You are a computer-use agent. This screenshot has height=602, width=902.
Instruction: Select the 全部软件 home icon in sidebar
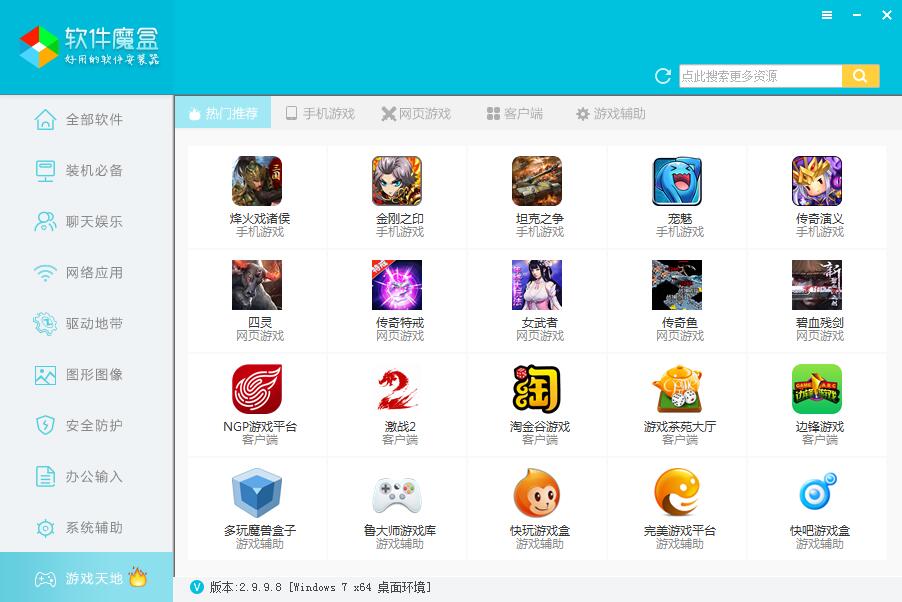coord(45,118)
